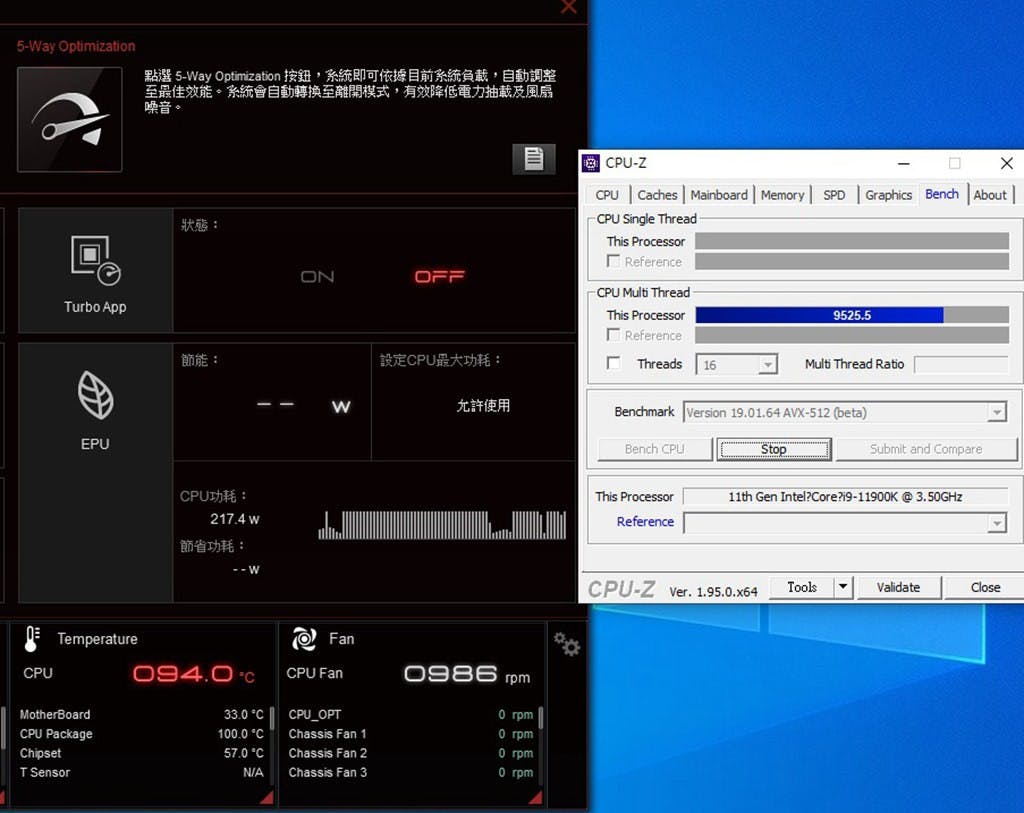Open the fan and temperature settings gear
This screenshot has height=813, width=1024.
tap(566, 645)
